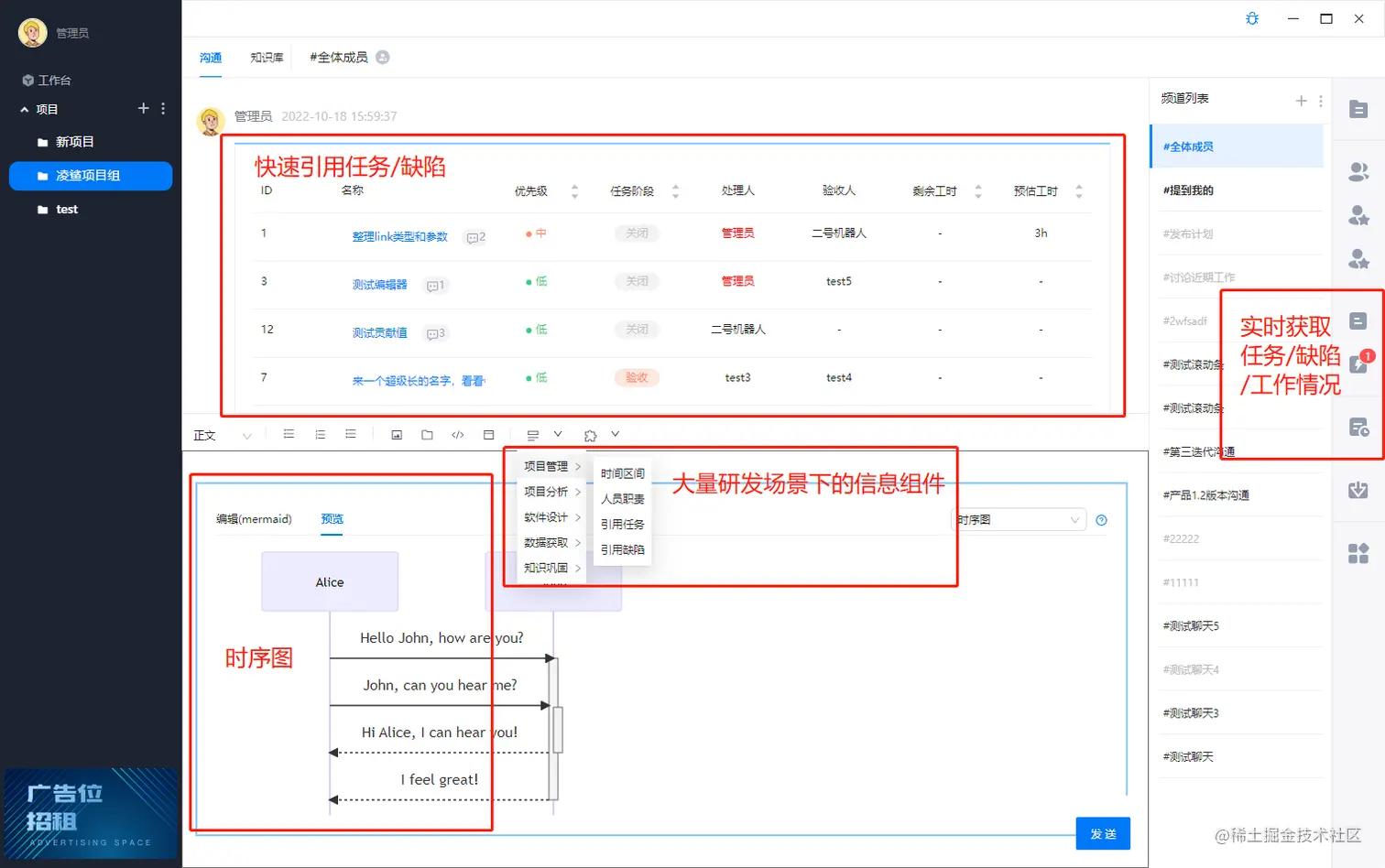Click the help question-mark icon beside 时序图
1385x868 pixels.
(x=1101, y=520)
